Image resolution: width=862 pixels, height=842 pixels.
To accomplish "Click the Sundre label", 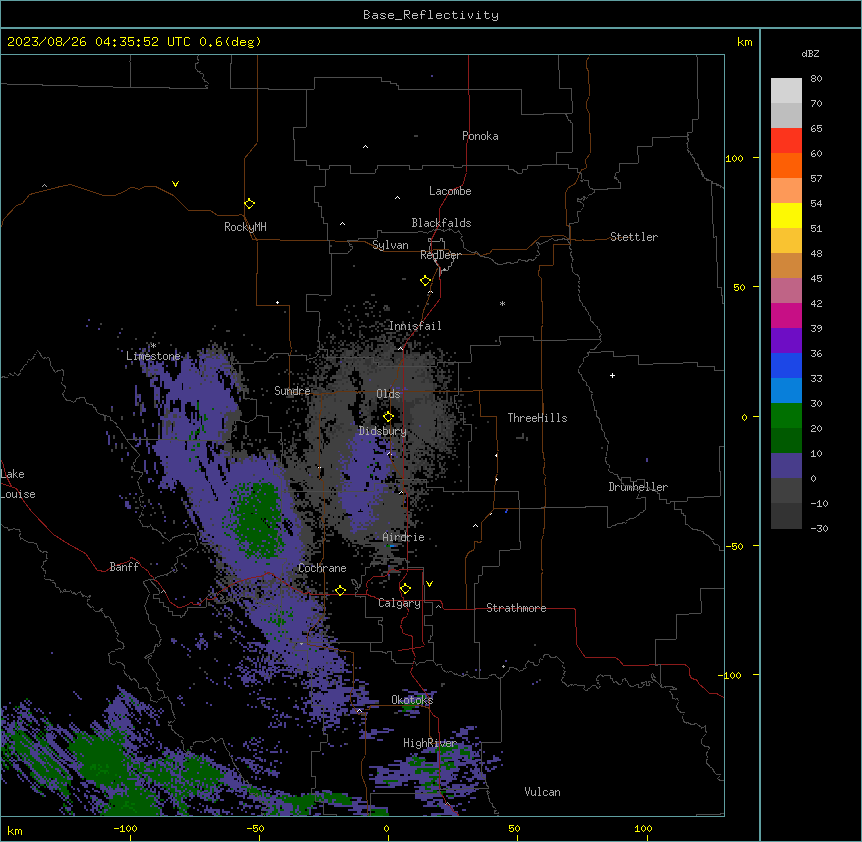I will [x=292, y=391].
